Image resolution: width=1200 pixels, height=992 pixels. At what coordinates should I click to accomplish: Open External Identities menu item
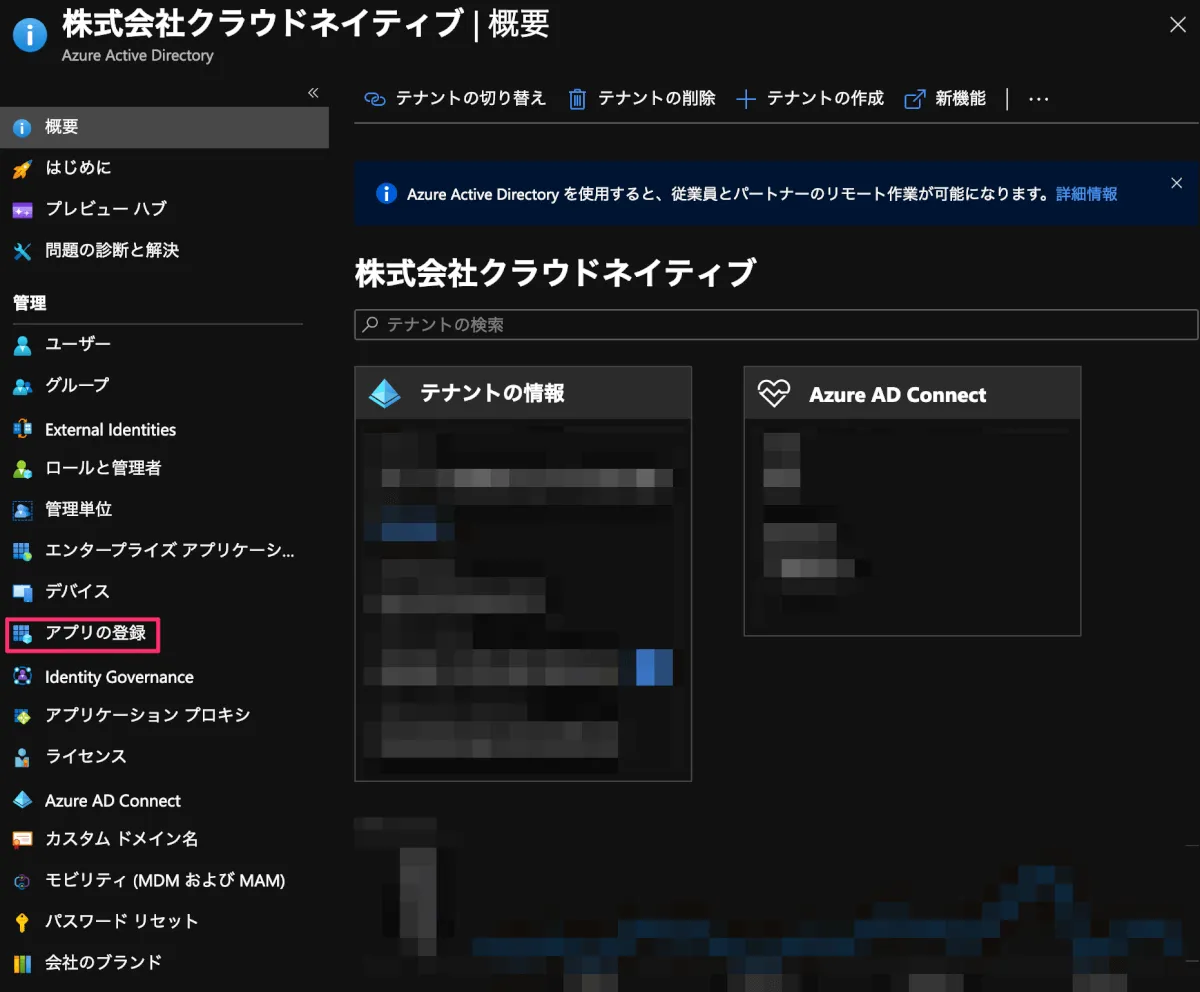(110, 429)
